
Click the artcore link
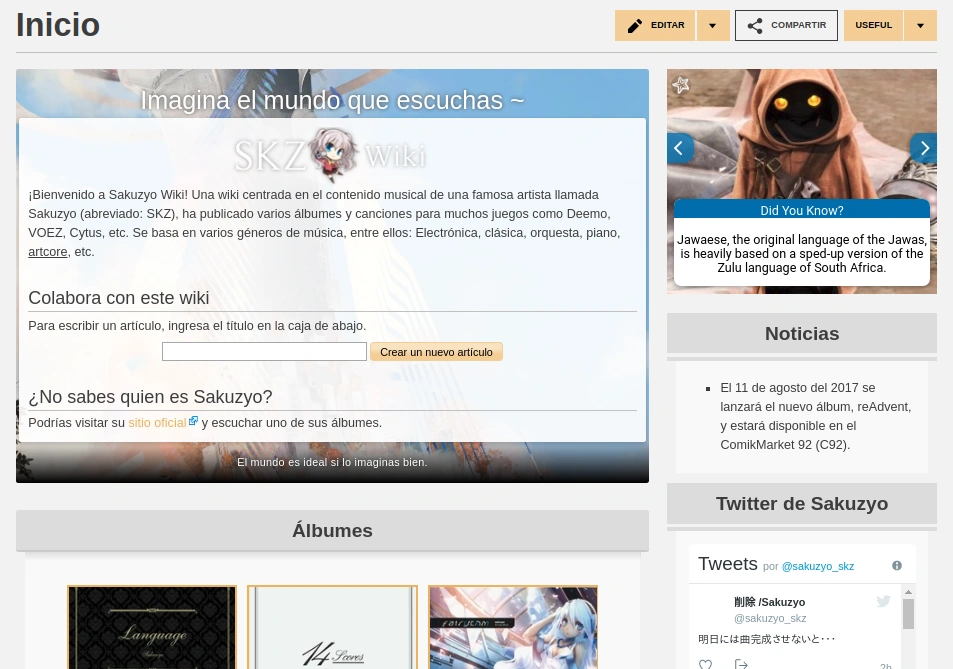47,252
